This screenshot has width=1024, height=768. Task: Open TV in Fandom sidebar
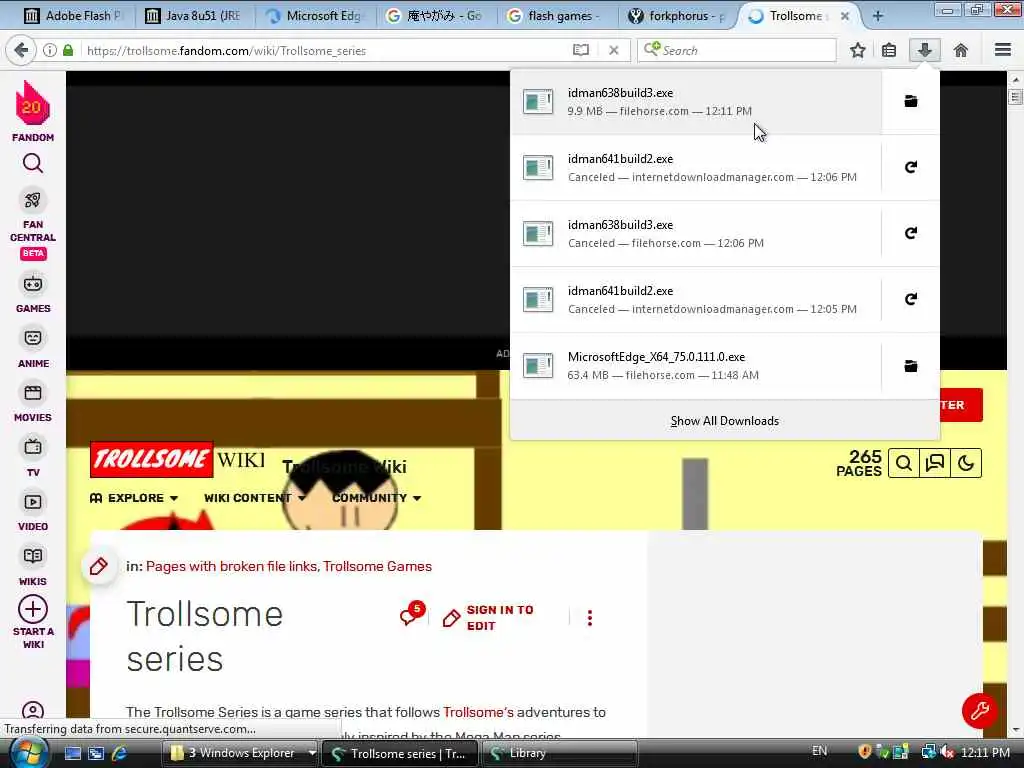pyautogui.click(x=33, y=457)
